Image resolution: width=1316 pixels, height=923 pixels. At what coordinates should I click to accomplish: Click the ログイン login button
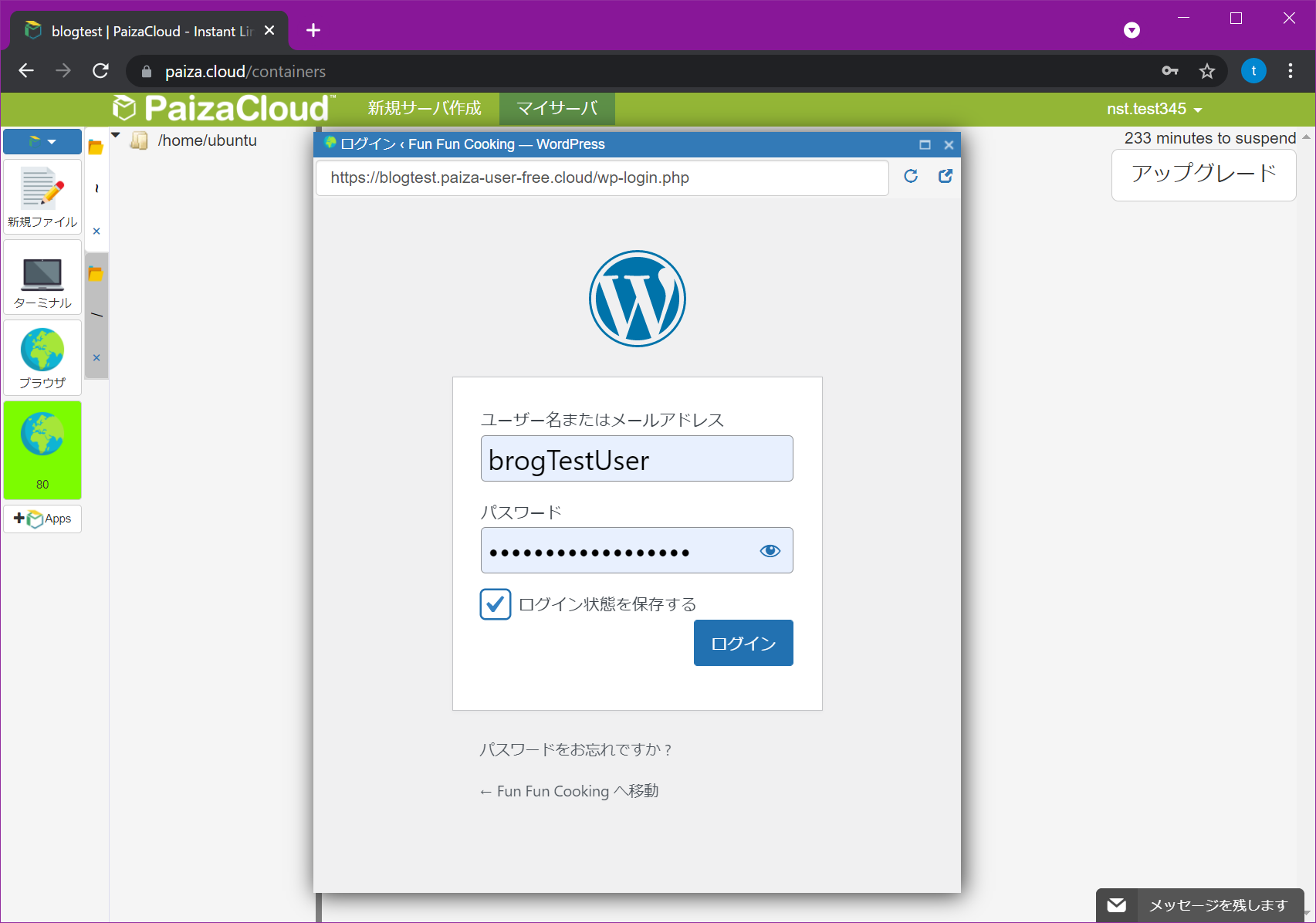coord(743,643)
